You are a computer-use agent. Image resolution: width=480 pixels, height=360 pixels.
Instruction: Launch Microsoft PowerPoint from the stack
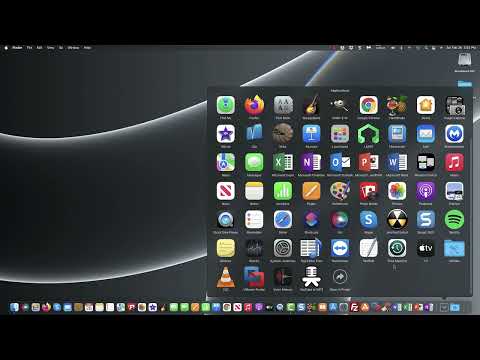pos(368,162)
